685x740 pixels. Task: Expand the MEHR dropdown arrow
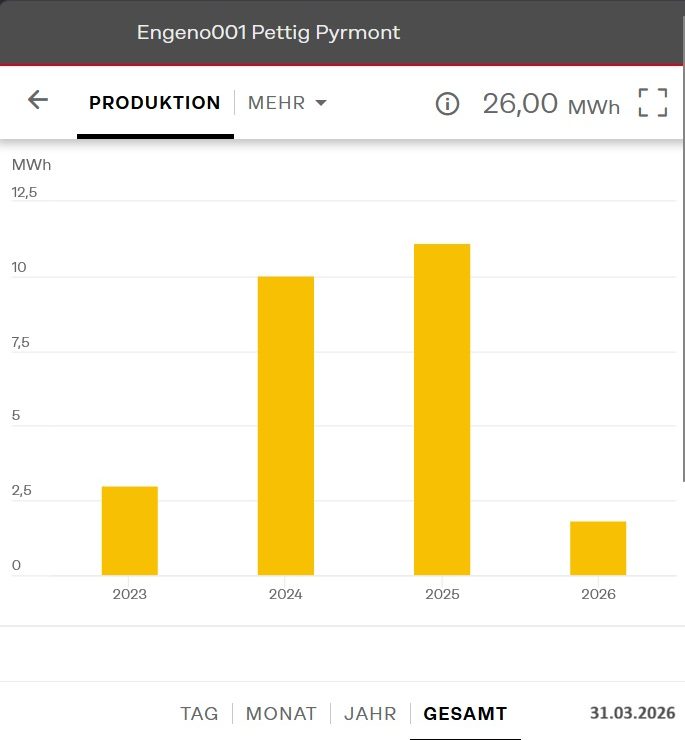click(x=321, y=103)
